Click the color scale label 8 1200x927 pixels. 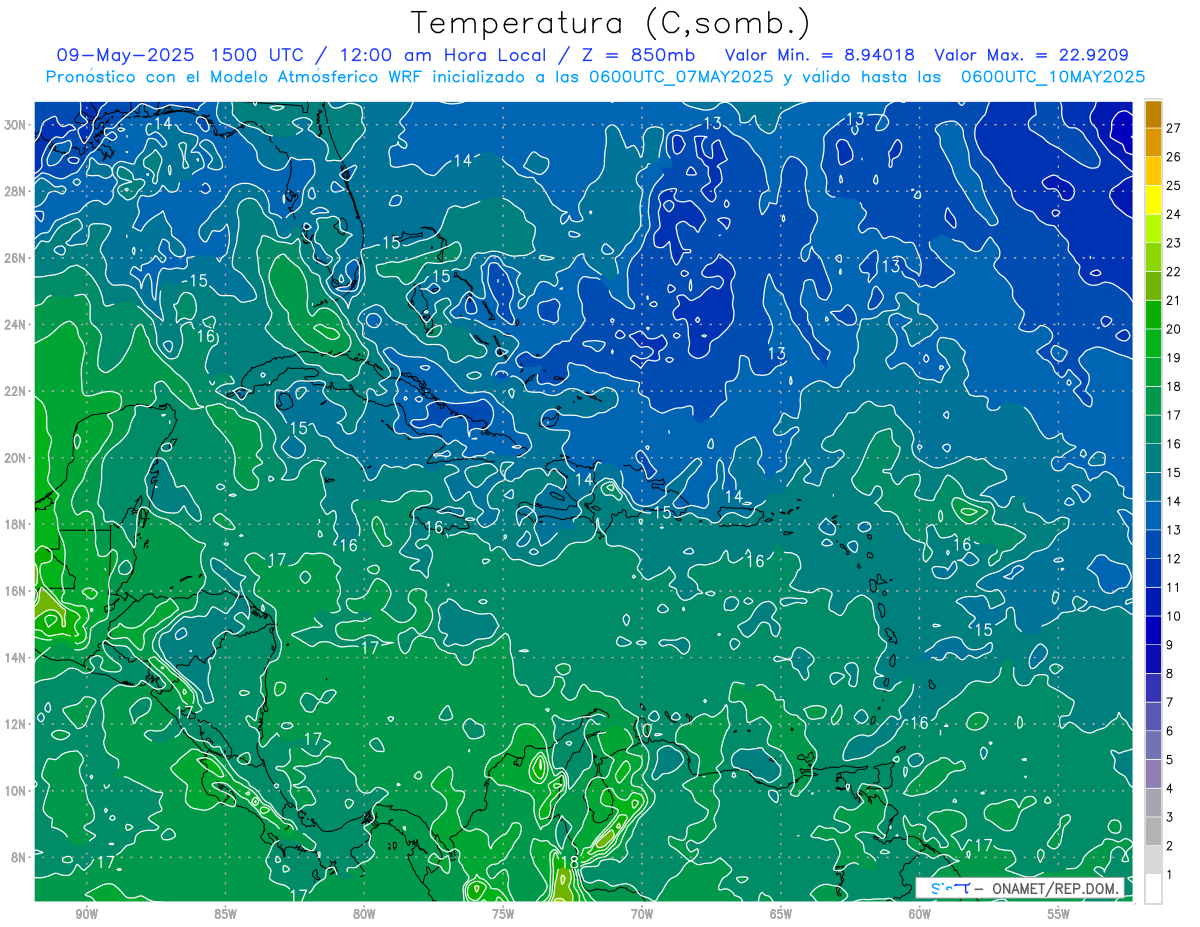point(1170,673)
